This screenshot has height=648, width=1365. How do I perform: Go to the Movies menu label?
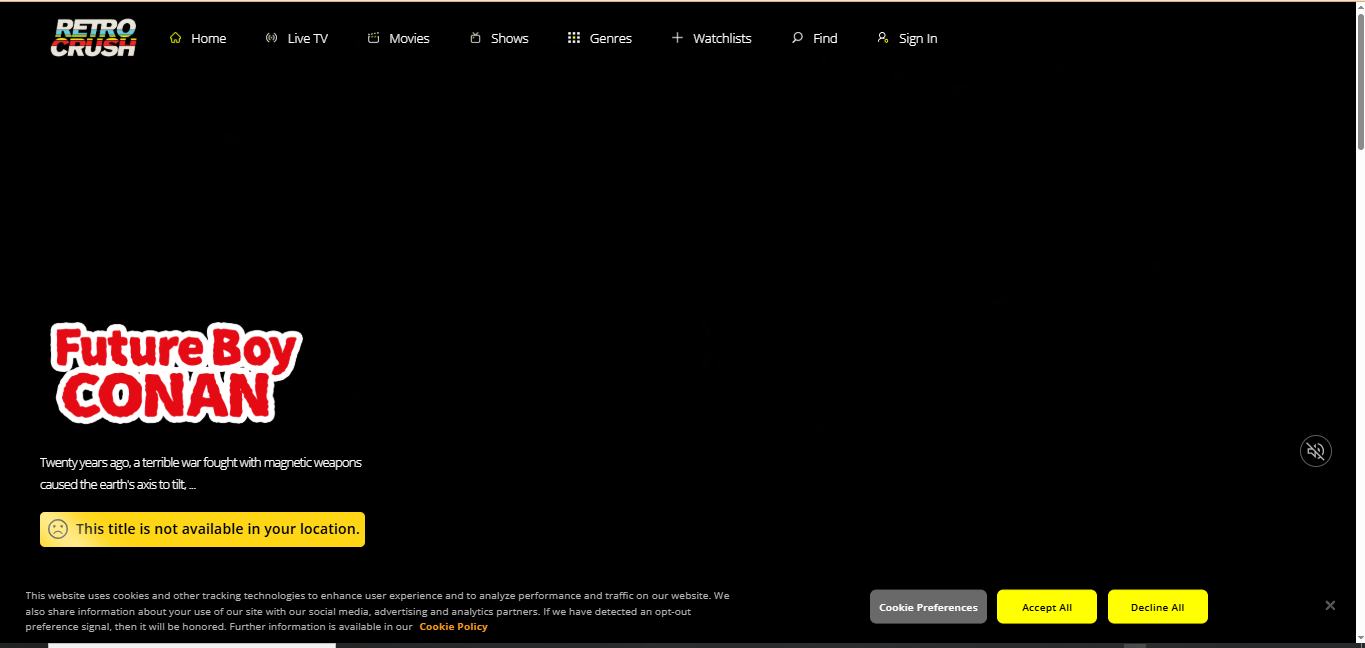[x=409, y=38]
